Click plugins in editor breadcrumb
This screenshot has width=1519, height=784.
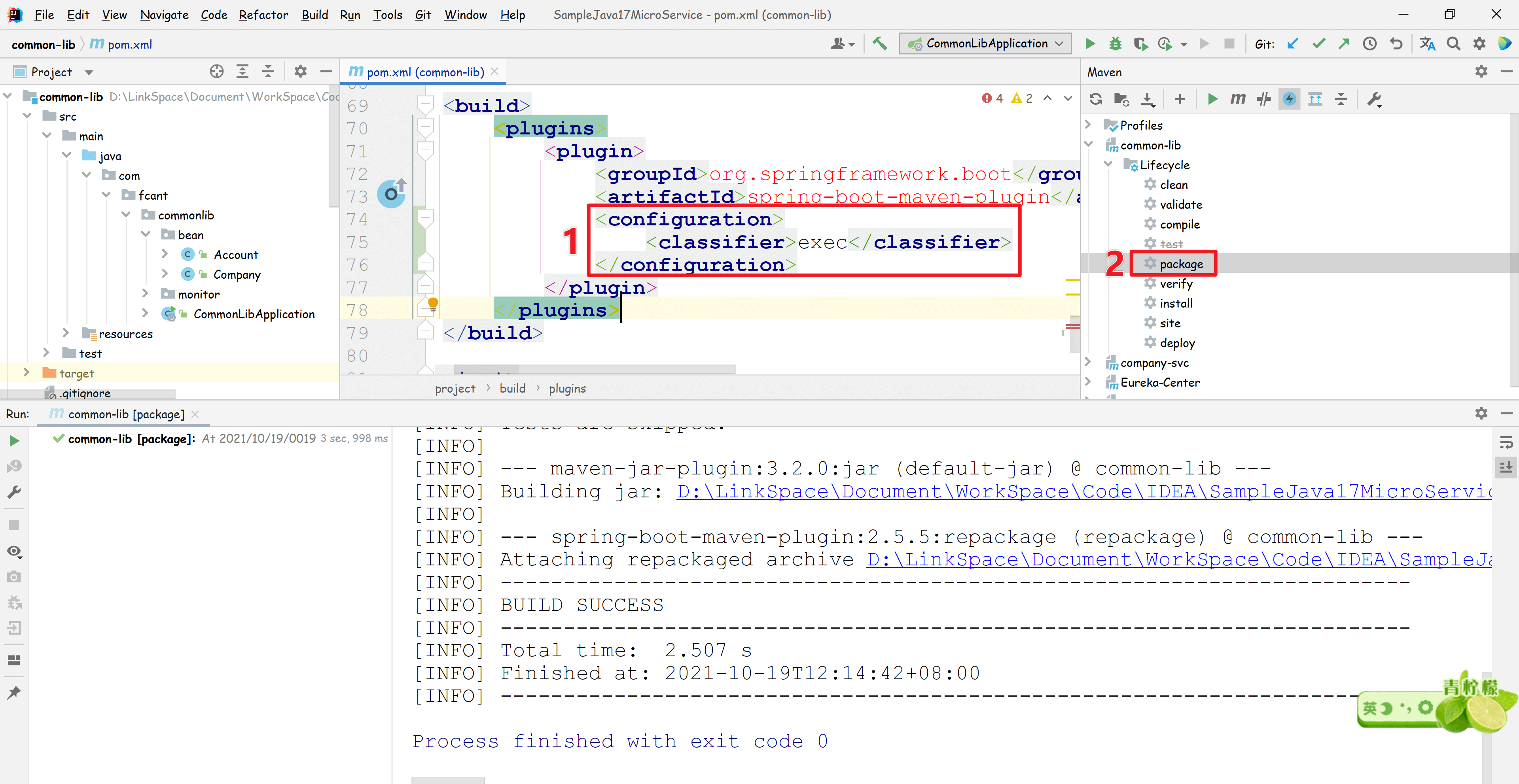click(x=567, y=389)
